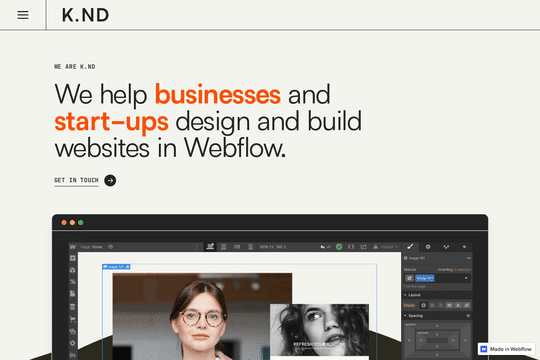Click the GET IN TOUCH link

[76, 180]
